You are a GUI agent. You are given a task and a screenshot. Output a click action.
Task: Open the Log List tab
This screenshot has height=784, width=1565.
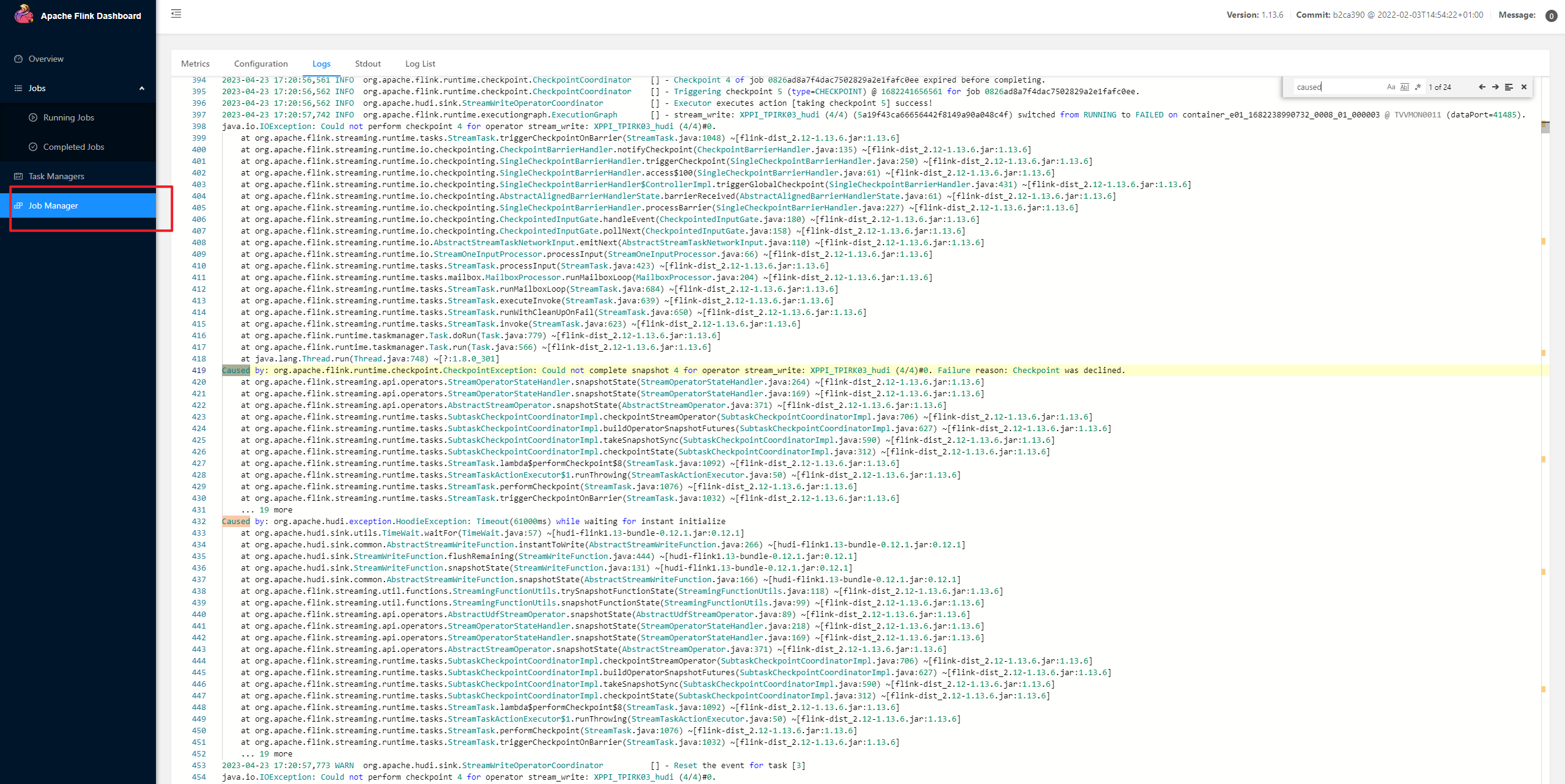[420, 64]
